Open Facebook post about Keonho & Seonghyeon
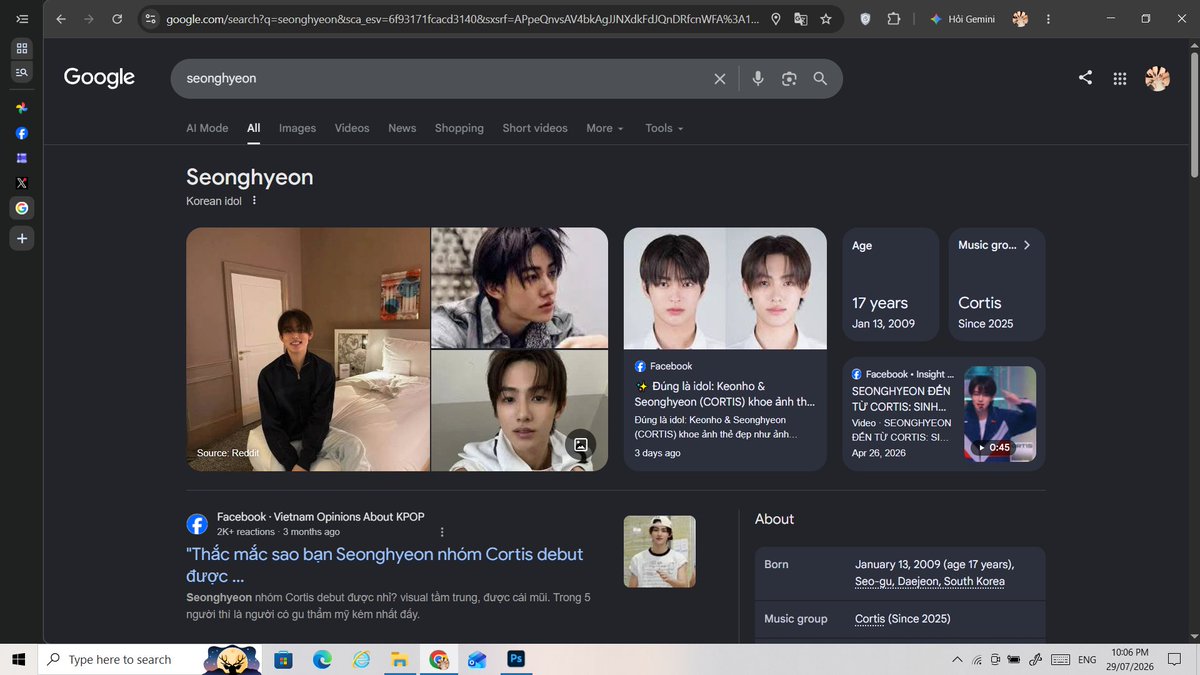The width and height of the screenshot is (1200, 675). [x=725, y=394]
